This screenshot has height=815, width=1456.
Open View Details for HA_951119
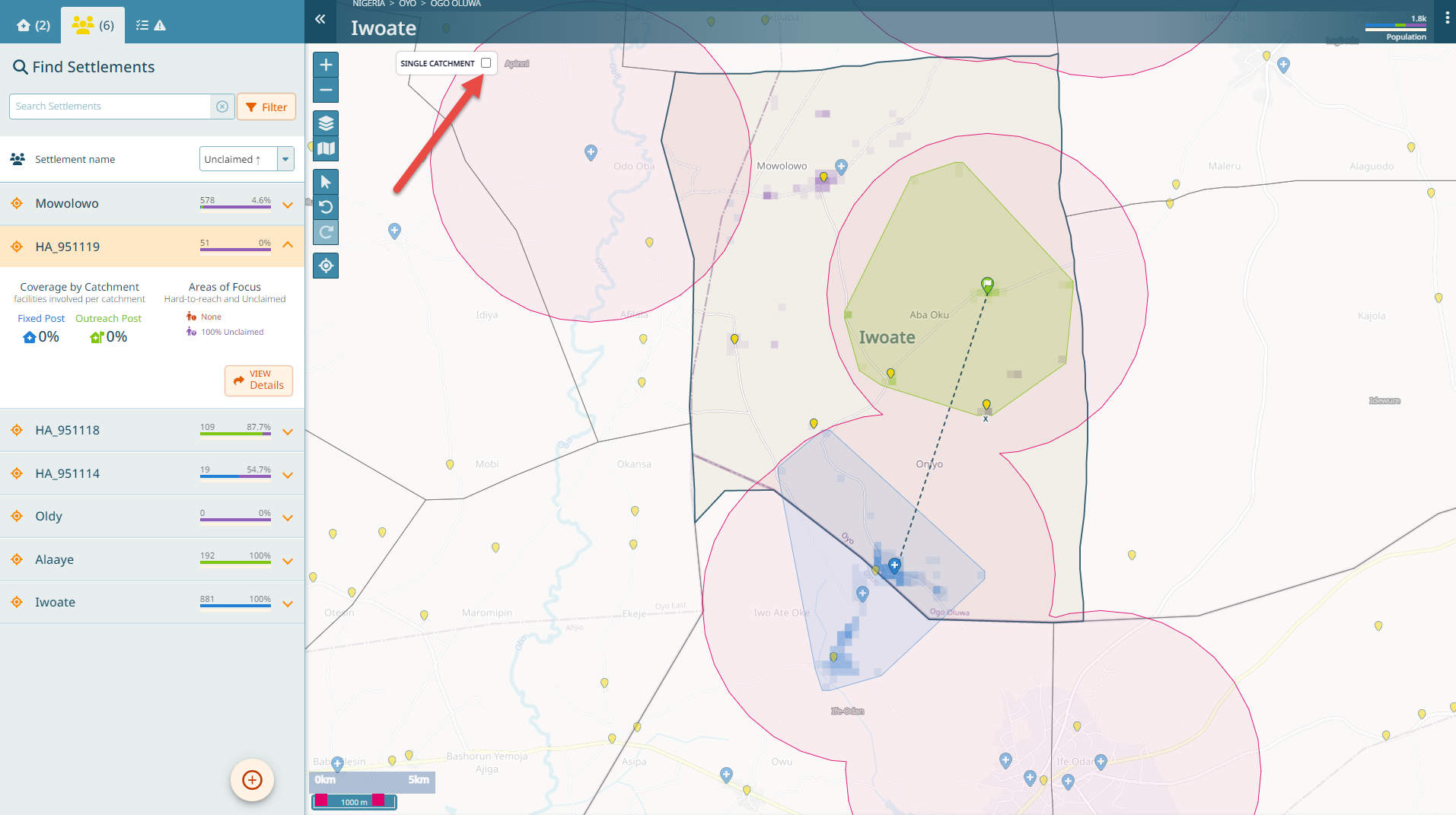tap(259, 380)
